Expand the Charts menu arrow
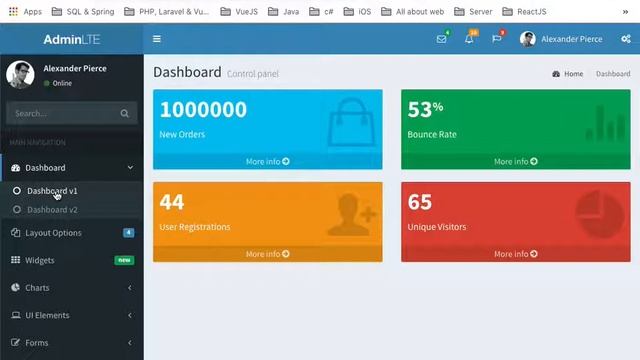The height and width of the screenshot is (360, 640). pyautogui.click(x=130, y=288)
